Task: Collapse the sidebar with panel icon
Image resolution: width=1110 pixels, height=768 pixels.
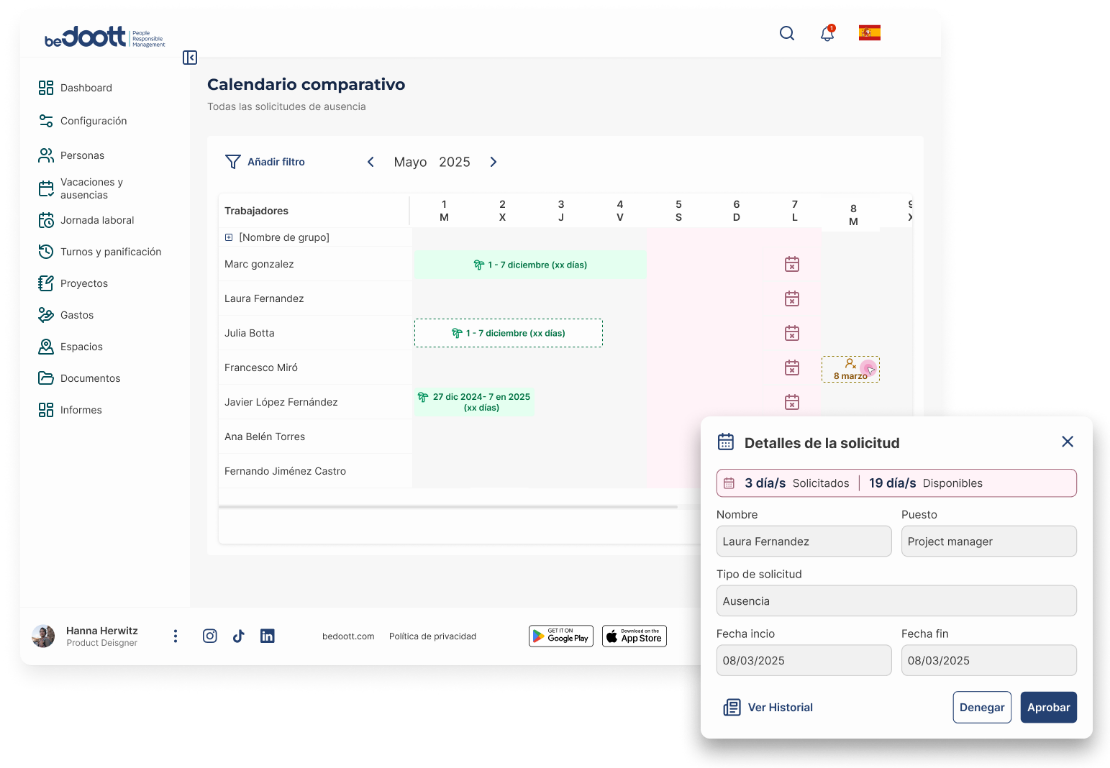Action: tap(190, 58)
